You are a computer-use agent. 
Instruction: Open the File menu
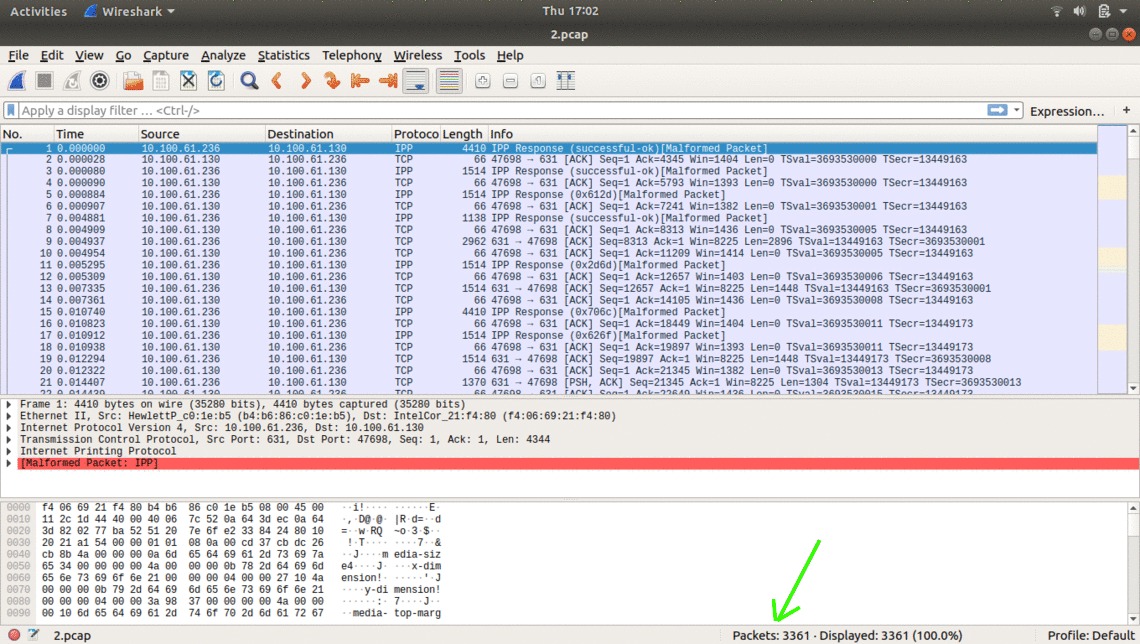coord(18,55)
